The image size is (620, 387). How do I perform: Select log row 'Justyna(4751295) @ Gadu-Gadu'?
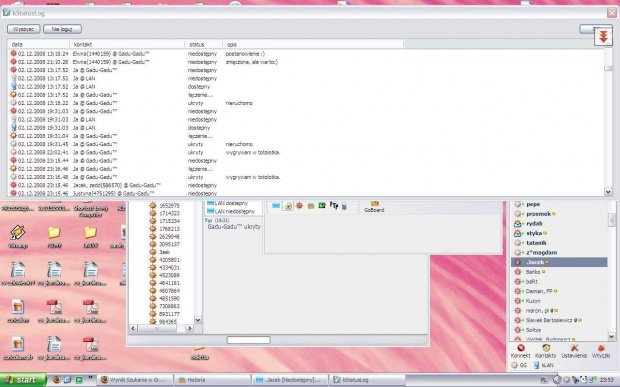coord(306,193)
